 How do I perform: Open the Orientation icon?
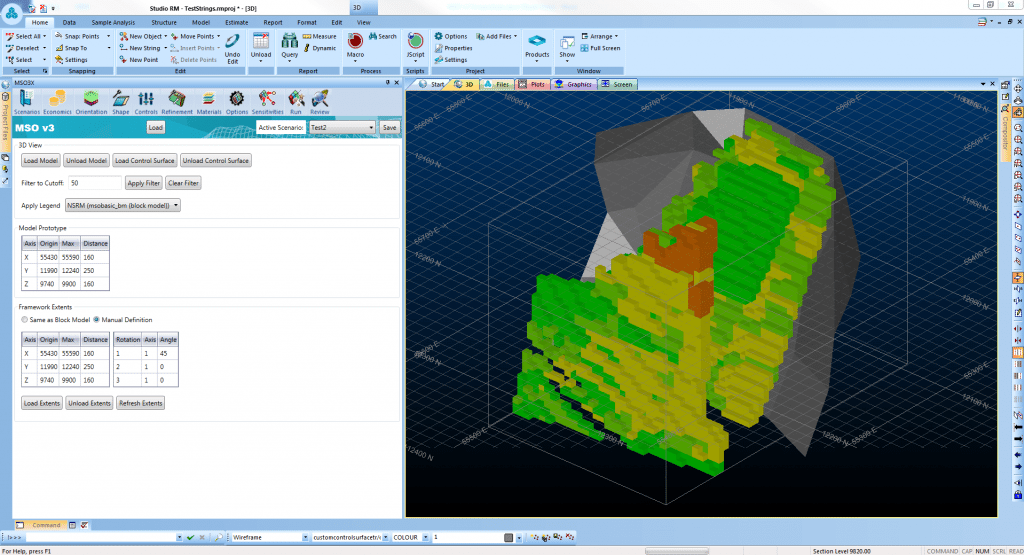point(91,102)
